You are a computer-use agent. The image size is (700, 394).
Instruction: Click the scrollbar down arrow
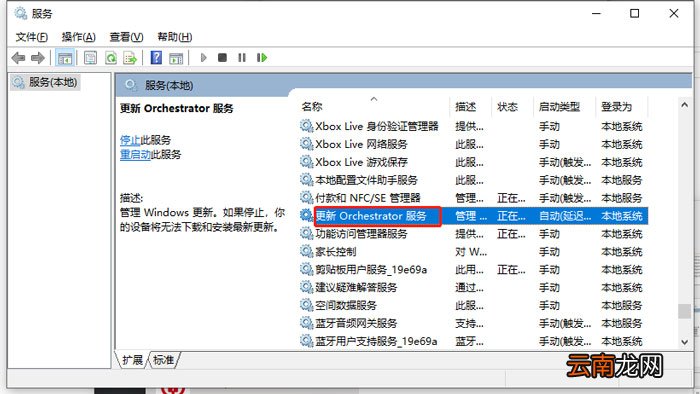[x=684, y=342]
